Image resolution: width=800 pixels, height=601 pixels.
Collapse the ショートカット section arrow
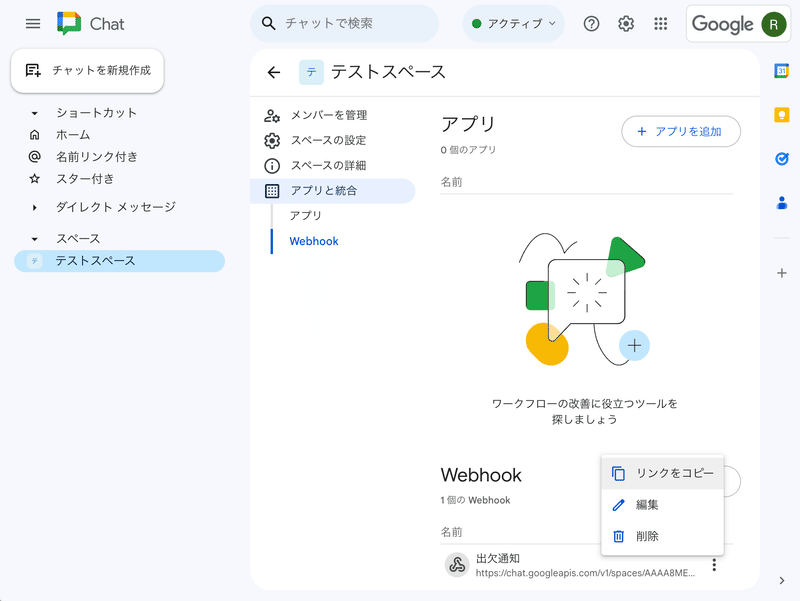[x=34, y=113]
